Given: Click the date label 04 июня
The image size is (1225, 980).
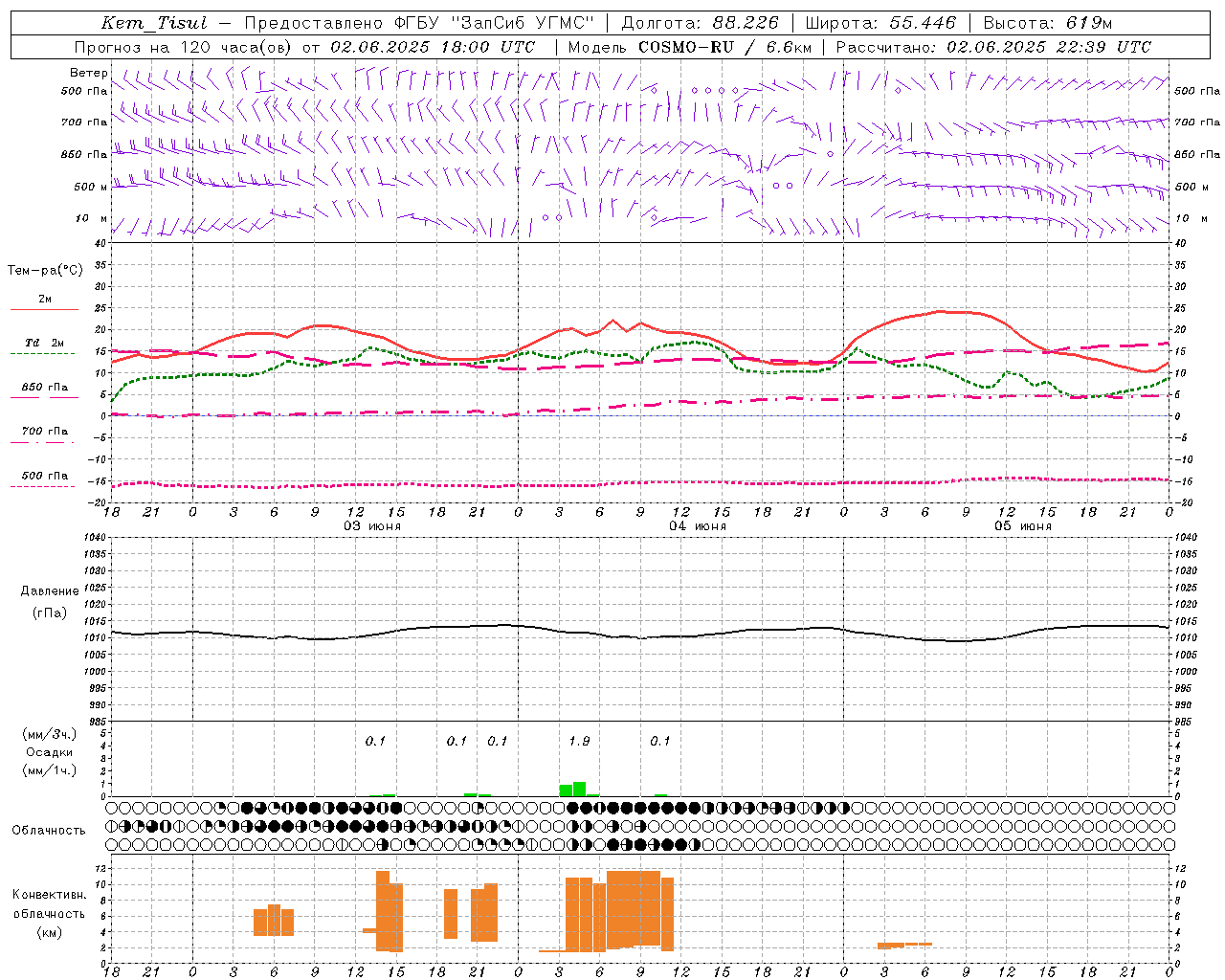Looking at the screenshot, I should pos(698,526).
